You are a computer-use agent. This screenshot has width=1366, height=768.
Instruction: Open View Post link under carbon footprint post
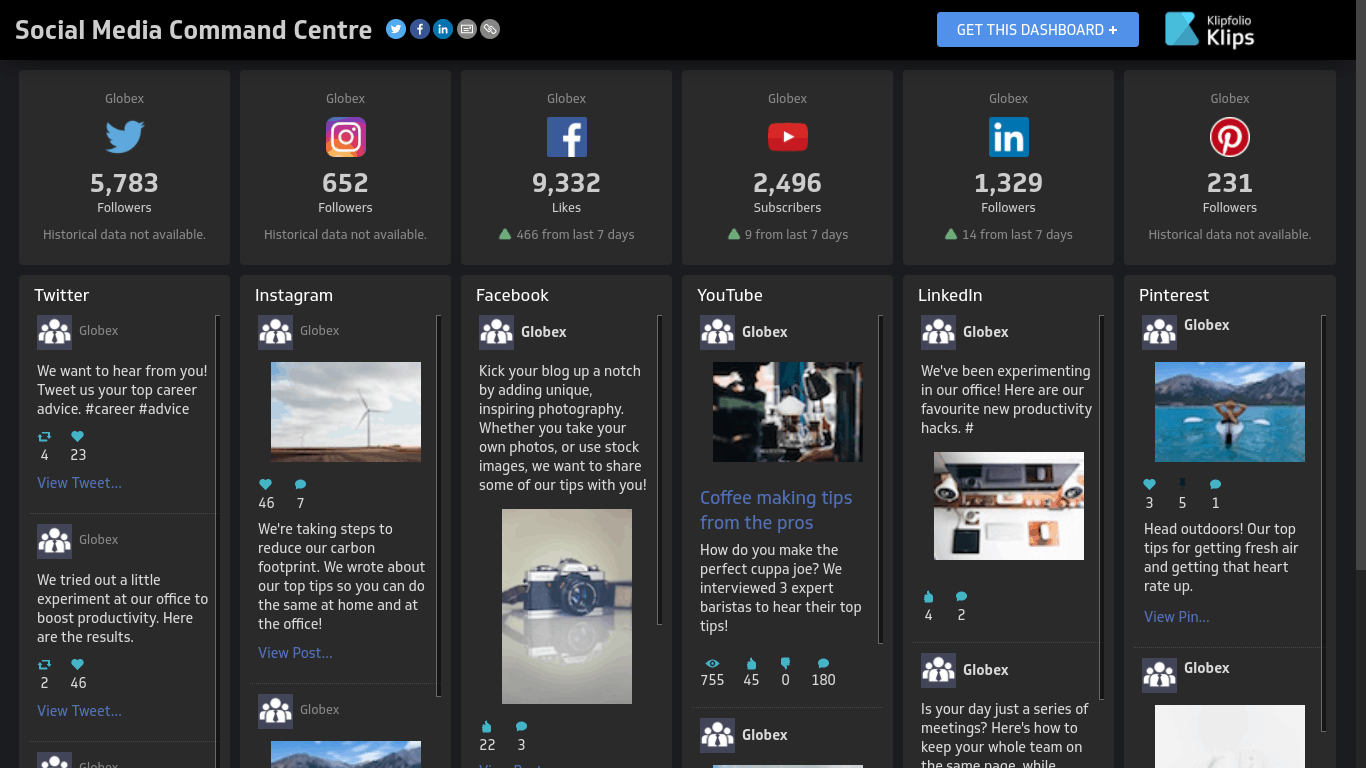[295, 653]
